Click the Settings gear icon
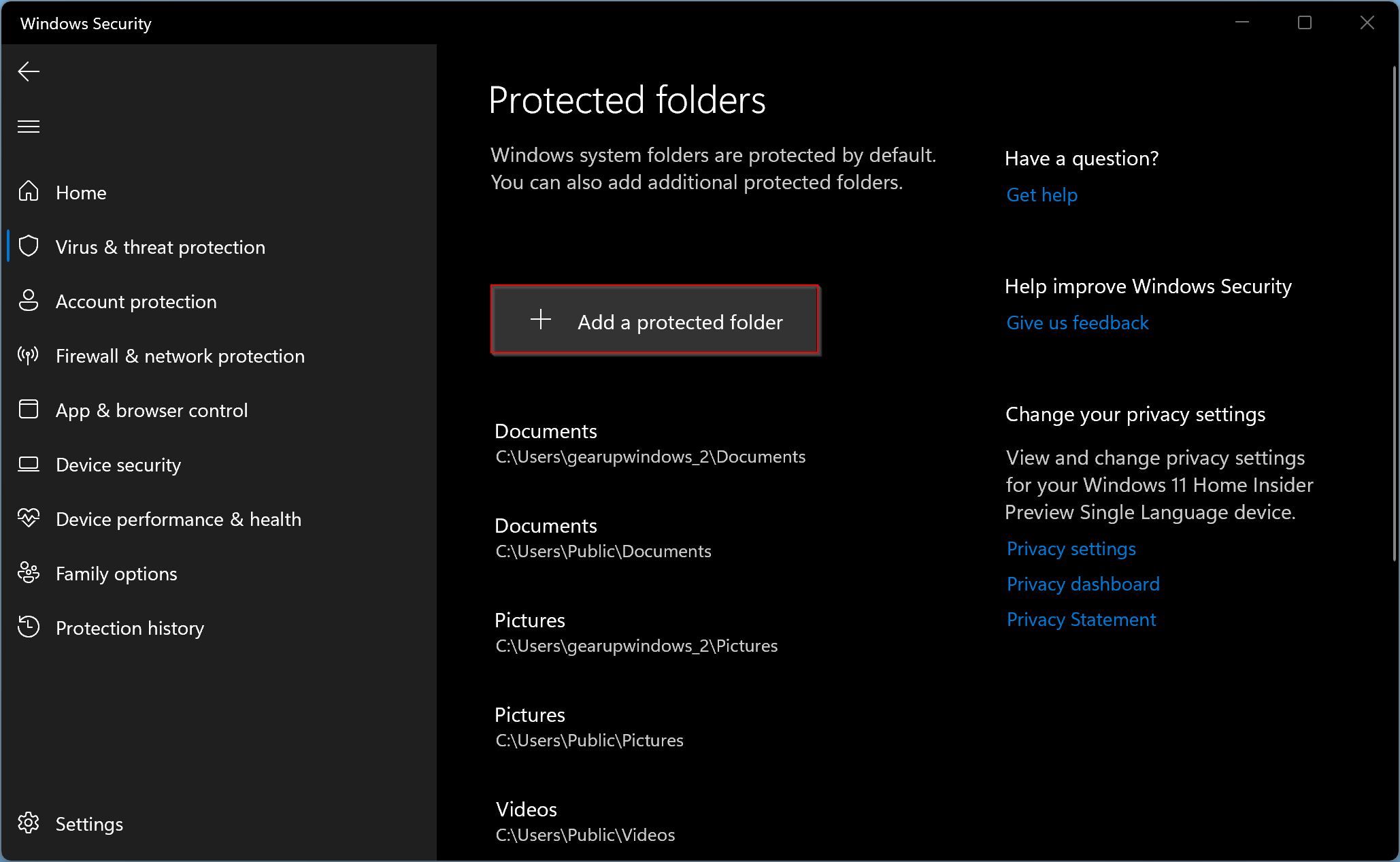The height and width of the screenshot is (862, 1400). tap(29, 823)
